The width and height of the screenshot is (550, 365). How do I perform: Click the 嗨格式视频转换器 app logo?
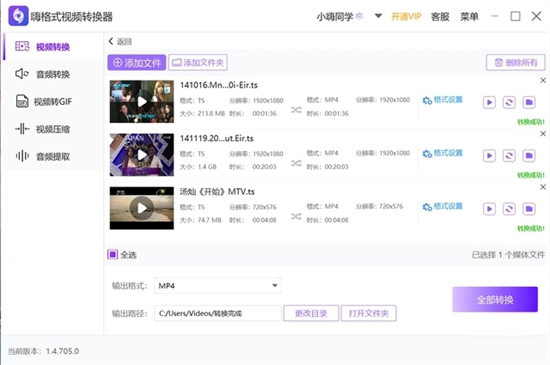(x=18, y=16)
